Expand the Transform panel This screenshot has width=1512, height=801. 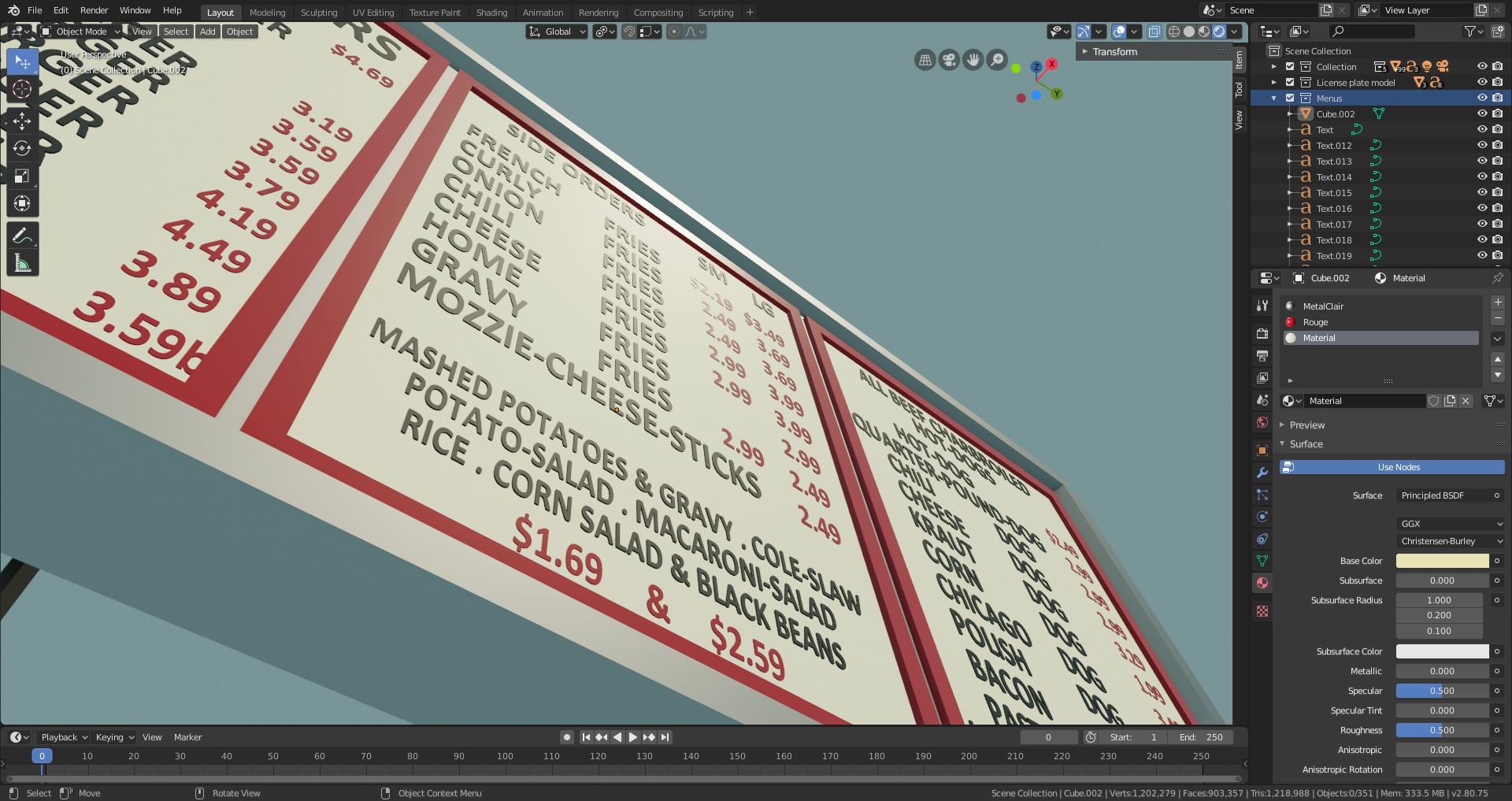tap(1114, 52)
